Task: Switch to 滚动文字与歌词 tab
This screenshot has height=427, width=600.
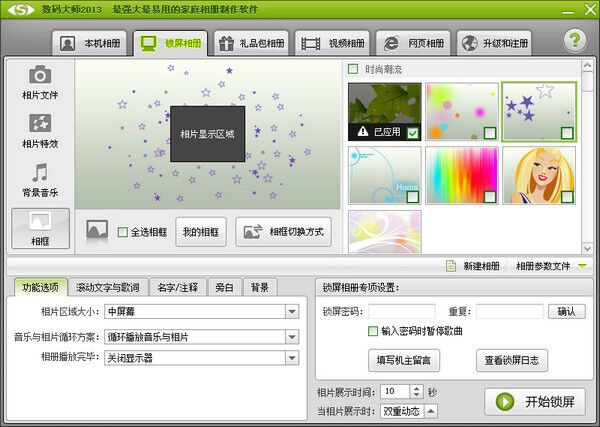Action: point(108,287)
